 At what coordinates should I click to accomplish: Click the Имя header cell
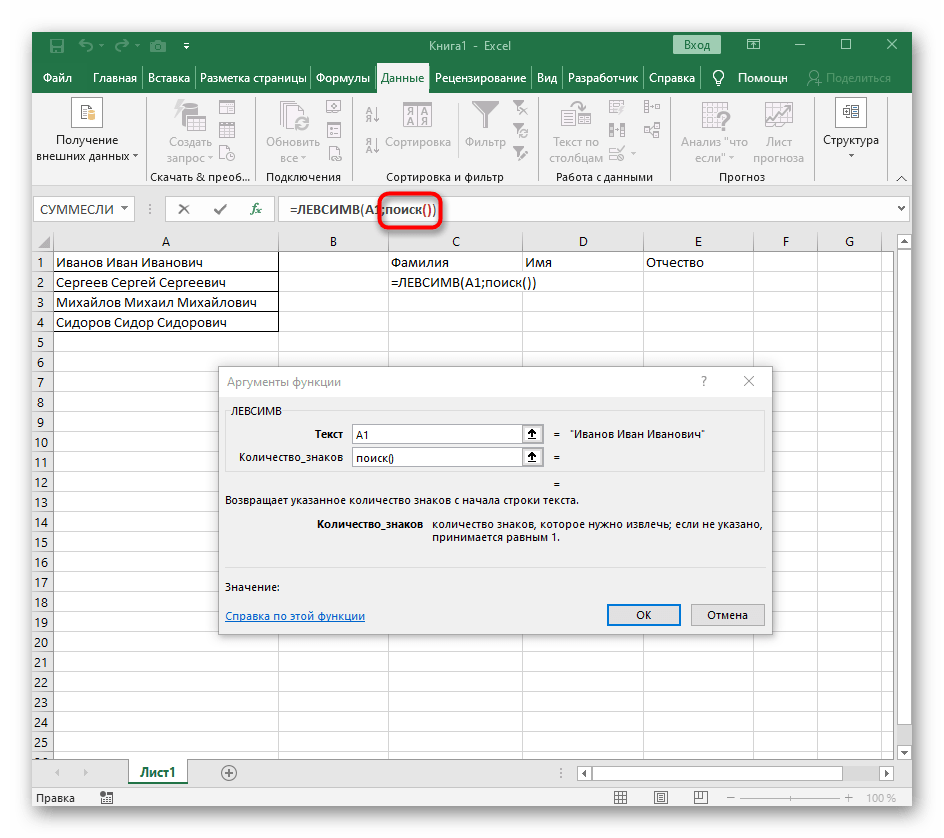click(x=583, y=262)
